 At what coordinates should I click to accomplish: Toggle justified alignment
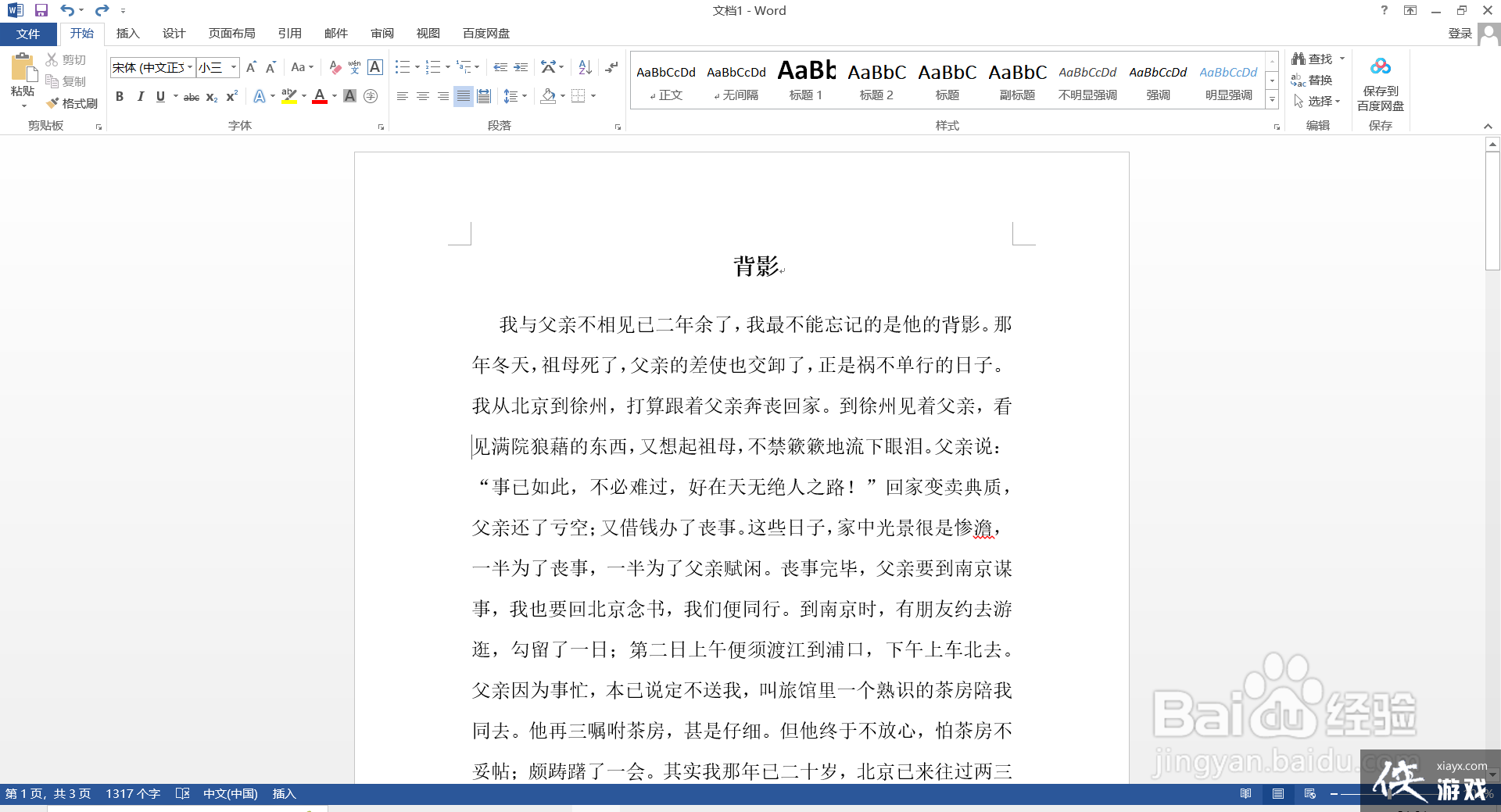coord(464,96)
